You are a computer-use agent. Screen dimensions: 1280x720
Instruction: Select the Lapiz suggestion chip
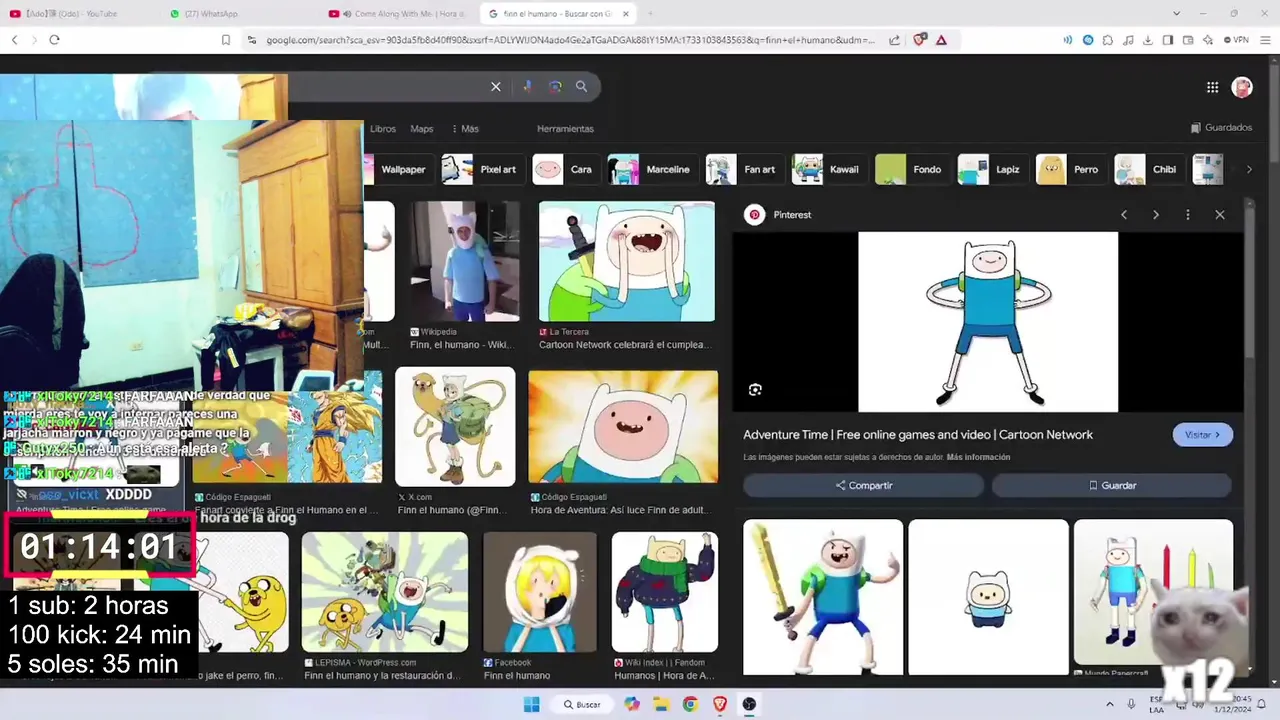pyautogui.click(x=992, y=170)
